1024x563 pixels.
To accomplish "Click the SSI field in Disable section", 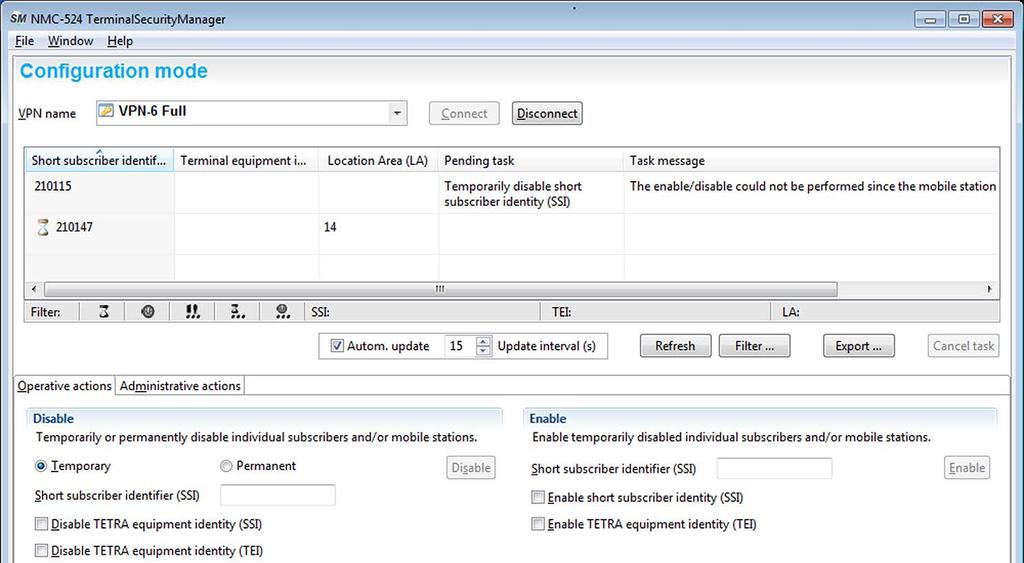I will (x=278, y=495).
